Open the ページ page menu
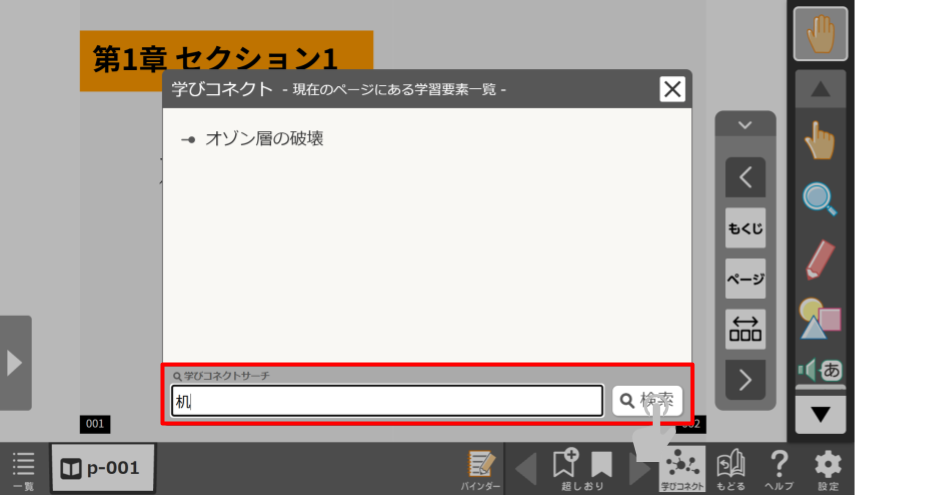The height and width of the screenshot is (495, 927). (x=745, y=279)
